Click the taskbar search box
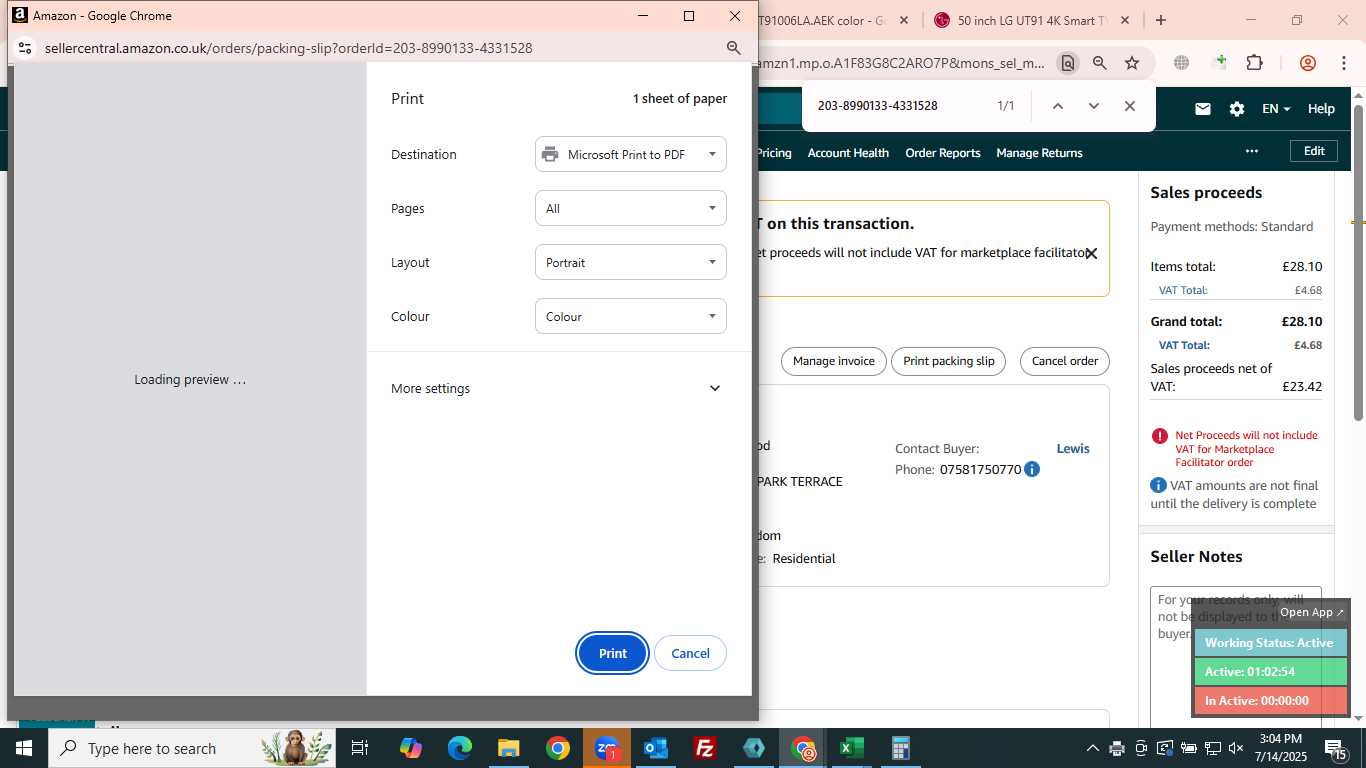This screenshot has height=768, width=1366. 192,748
